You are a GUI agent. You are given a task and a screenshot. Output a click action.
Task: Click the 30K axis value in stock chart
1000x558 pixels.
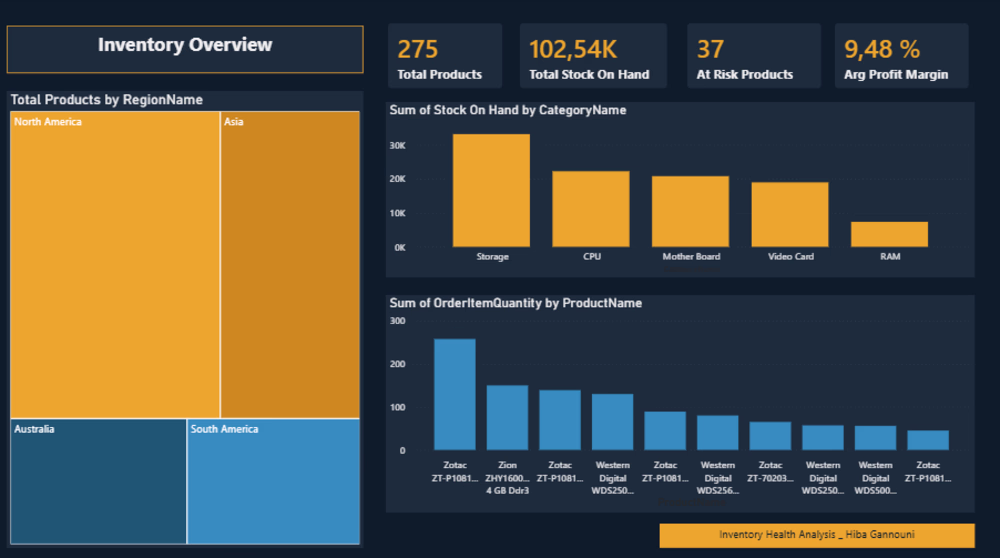click(397, 145)
